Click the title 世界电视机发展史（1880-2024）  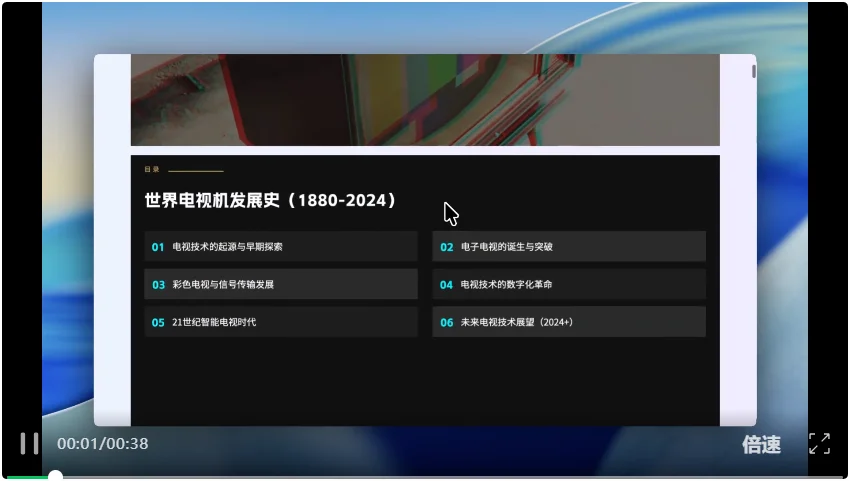(270, 200)
